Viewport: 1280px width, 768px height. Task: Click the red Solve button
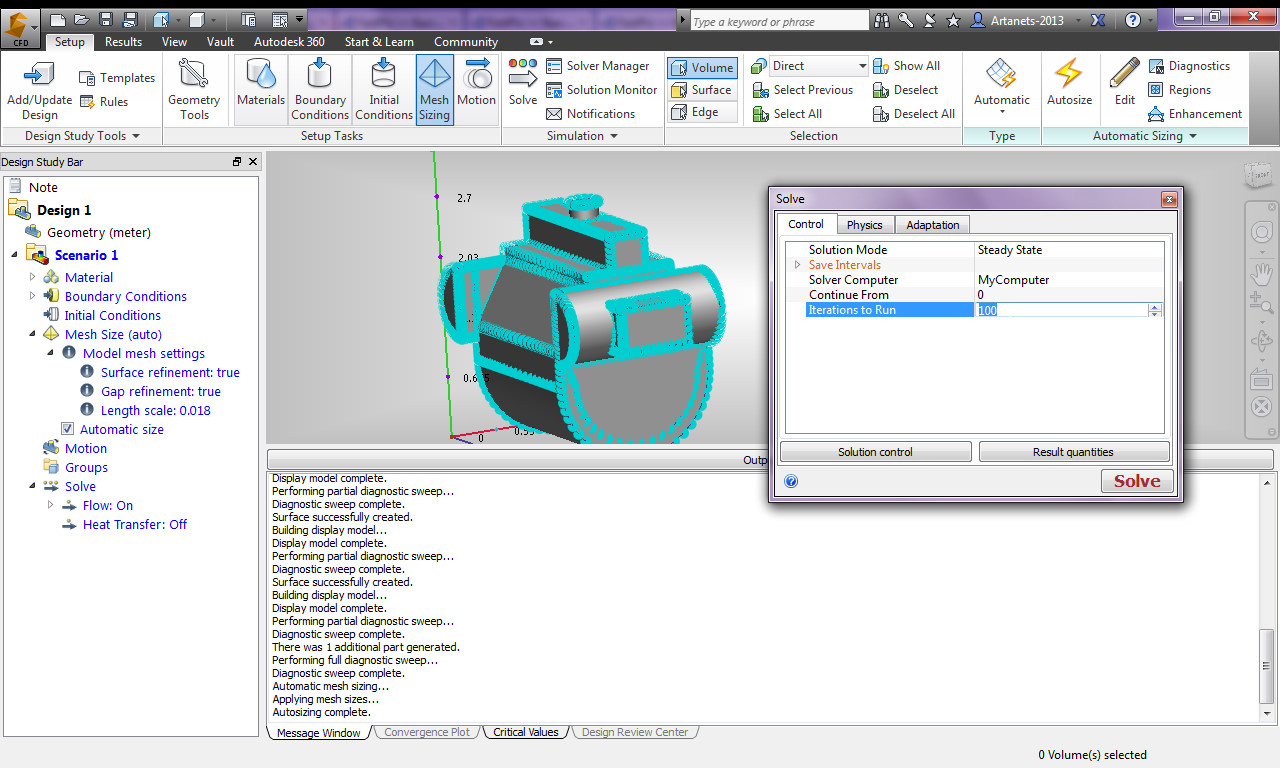1137,481
